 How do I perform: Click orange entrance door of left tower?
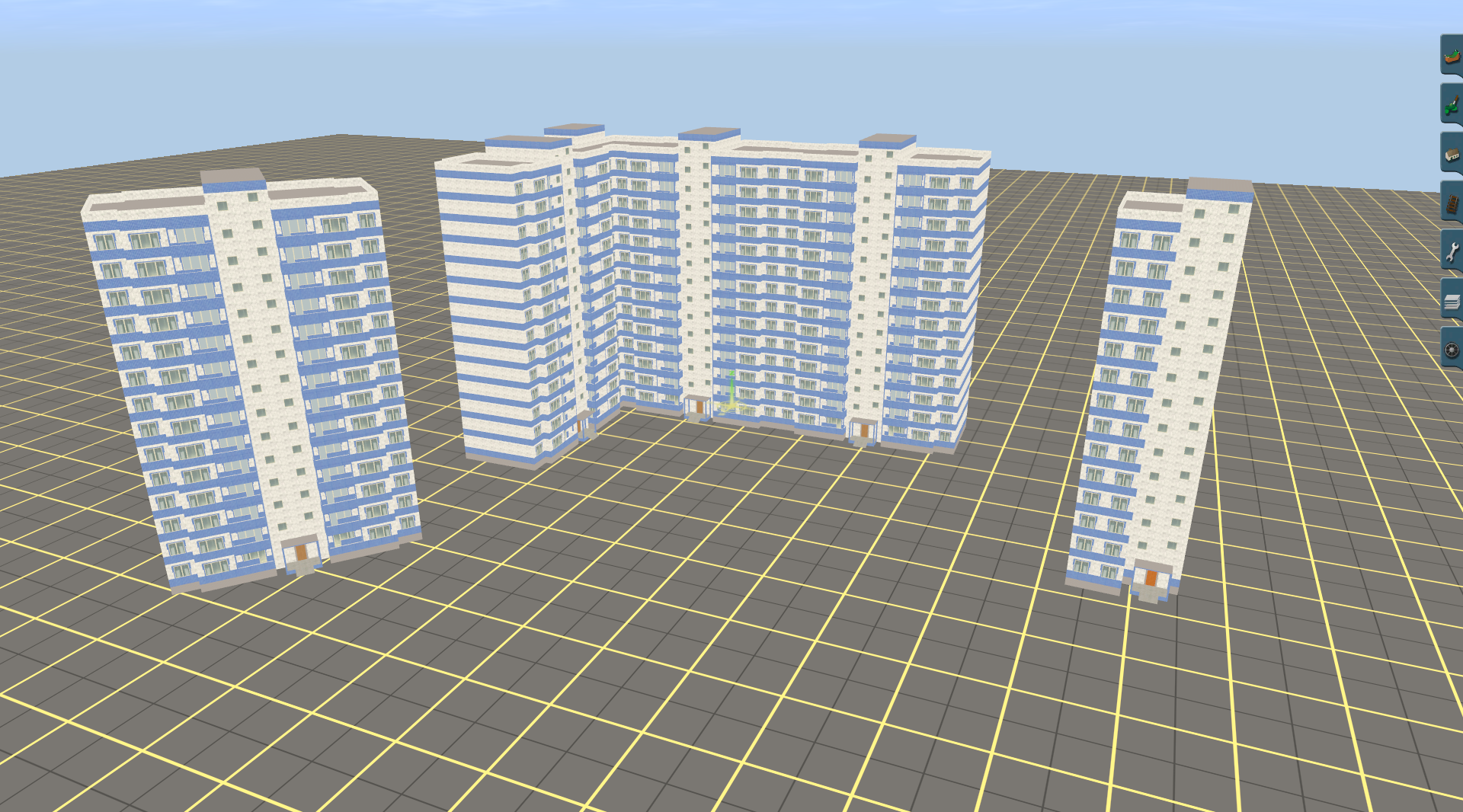302,552
